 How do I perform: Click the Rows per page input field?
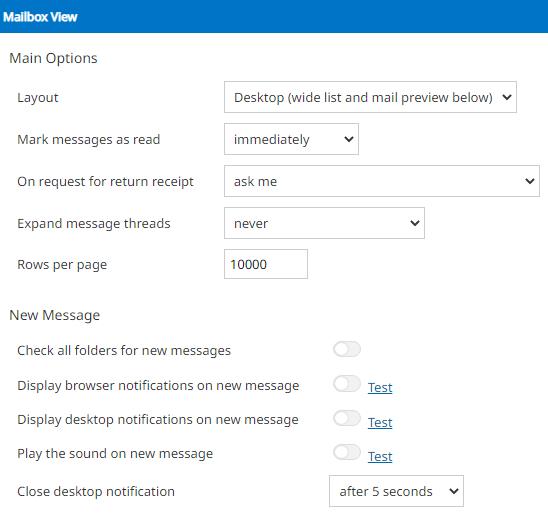(x=266, y=264)
